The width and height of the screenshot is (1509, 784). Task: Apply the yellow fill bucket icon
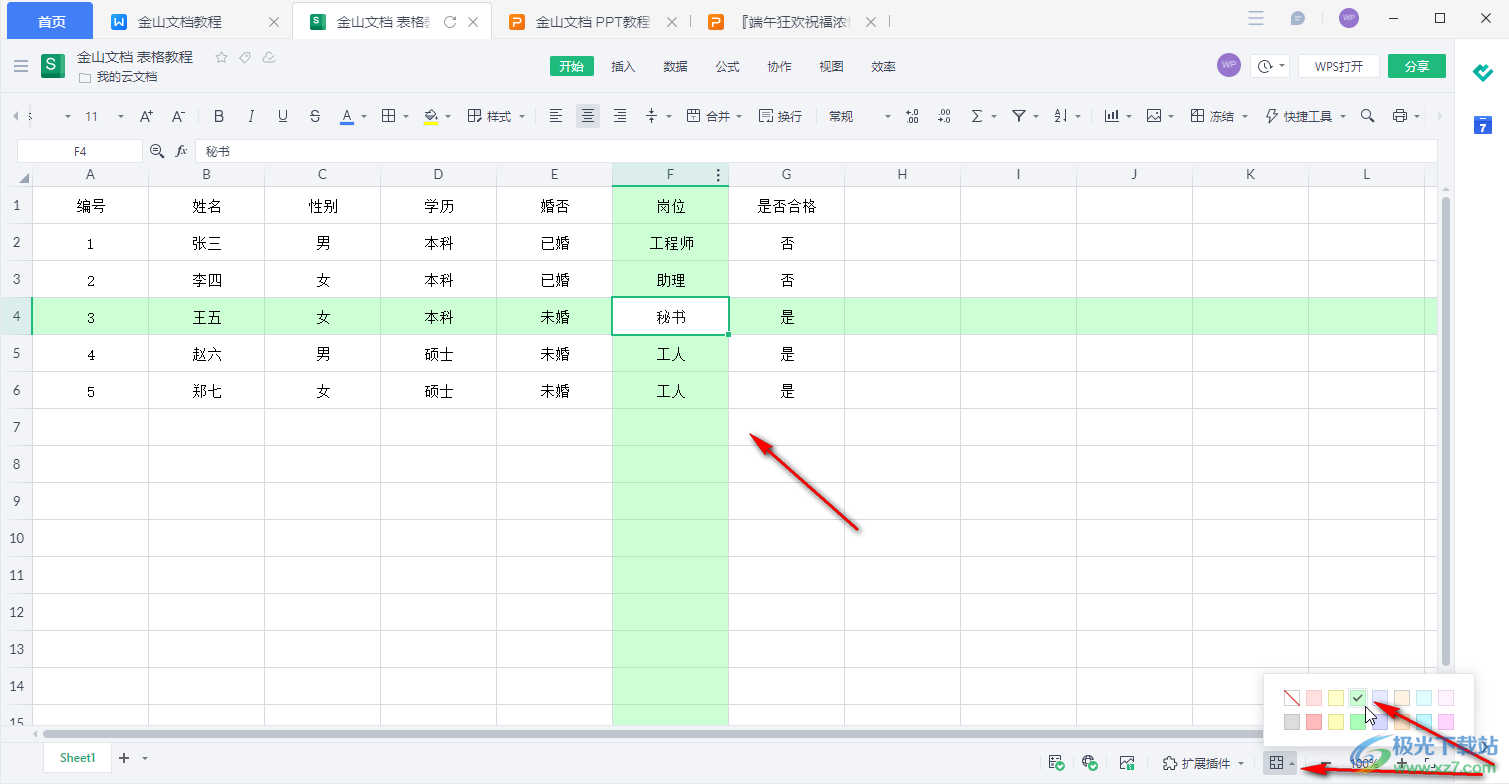(x=431, y=116)
